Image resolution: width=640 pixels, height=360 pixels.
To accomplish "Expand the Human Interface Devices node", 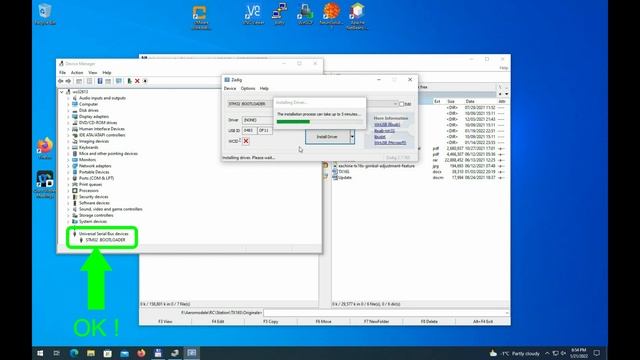I will coord(69,129).
